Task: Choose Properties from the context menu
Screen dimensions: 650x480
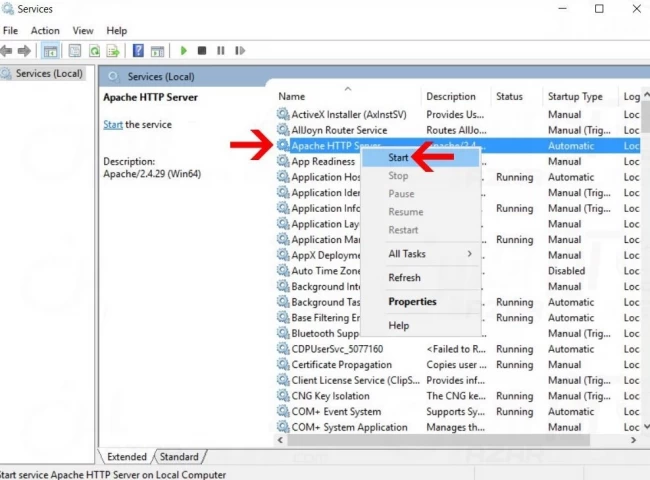Action: click(421, 301)
